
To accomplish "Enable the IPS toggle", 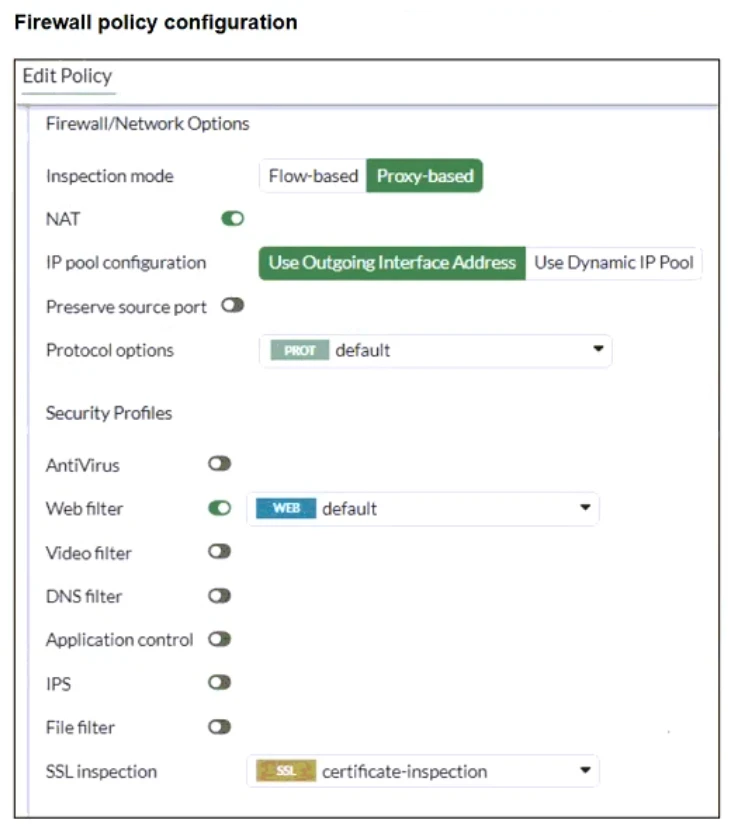I will coord(219,683).
